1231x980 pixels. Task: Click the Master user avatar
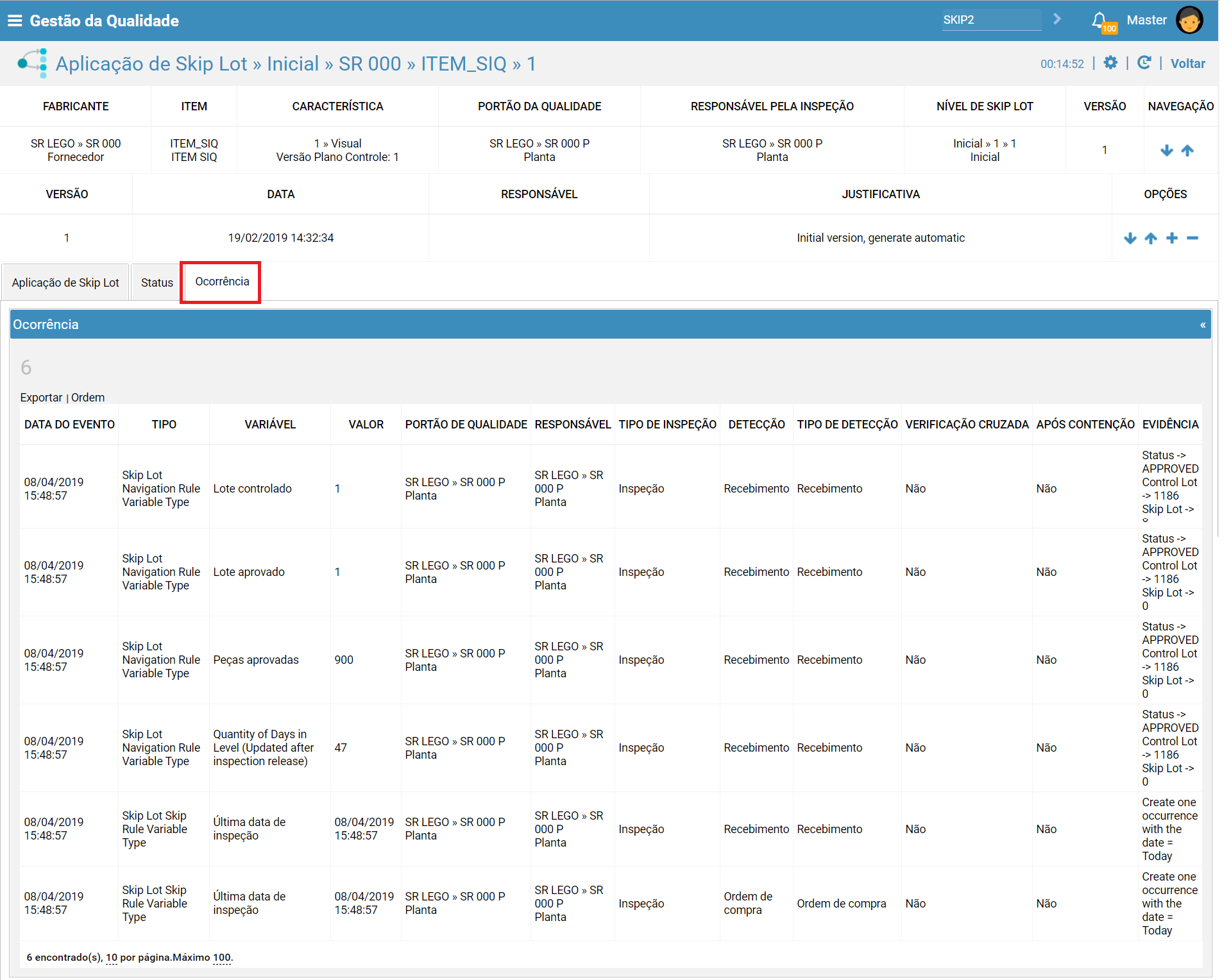1189,20
